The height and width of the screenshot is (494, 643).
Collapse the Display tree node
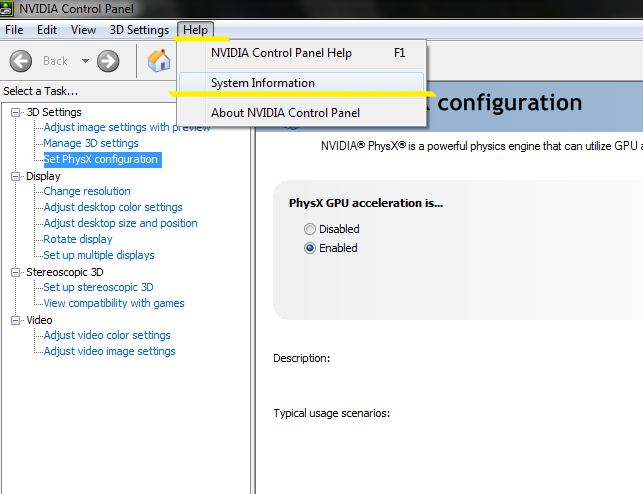pyautogui.click(x=15, y=176)
